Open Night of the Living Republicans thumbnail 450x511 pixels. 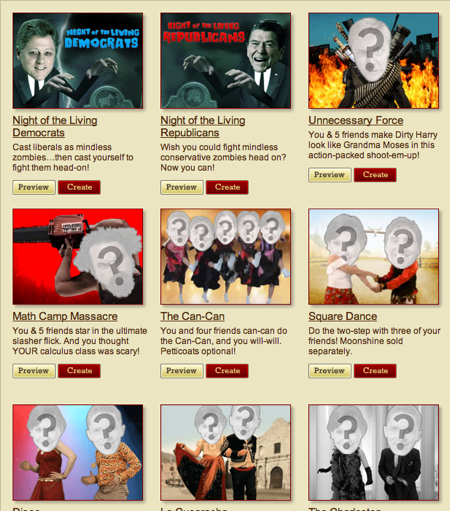point(226,61)
